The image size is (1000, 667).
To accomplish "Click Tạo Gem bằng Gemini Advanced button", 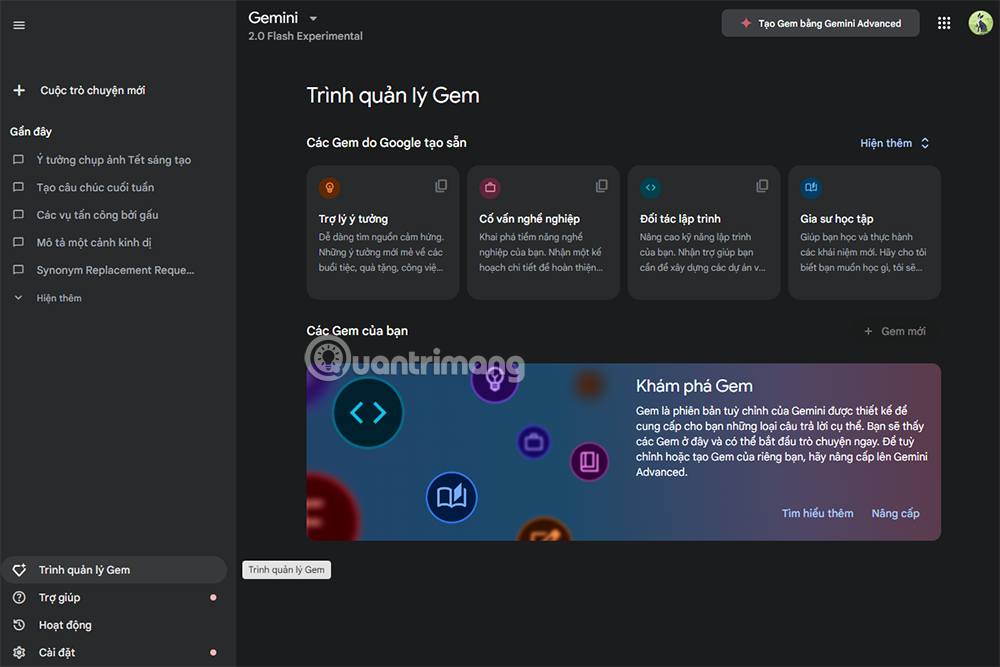I will click(820, 24).
